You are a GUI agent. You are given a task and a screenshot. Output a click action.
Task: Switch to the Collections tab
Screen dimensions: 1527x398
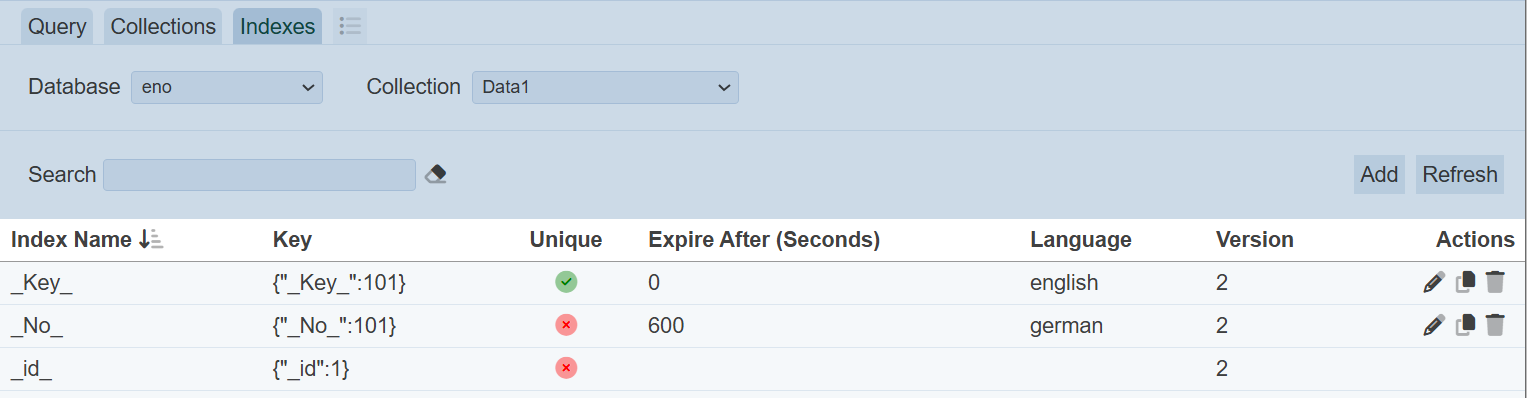coord(163,27)
